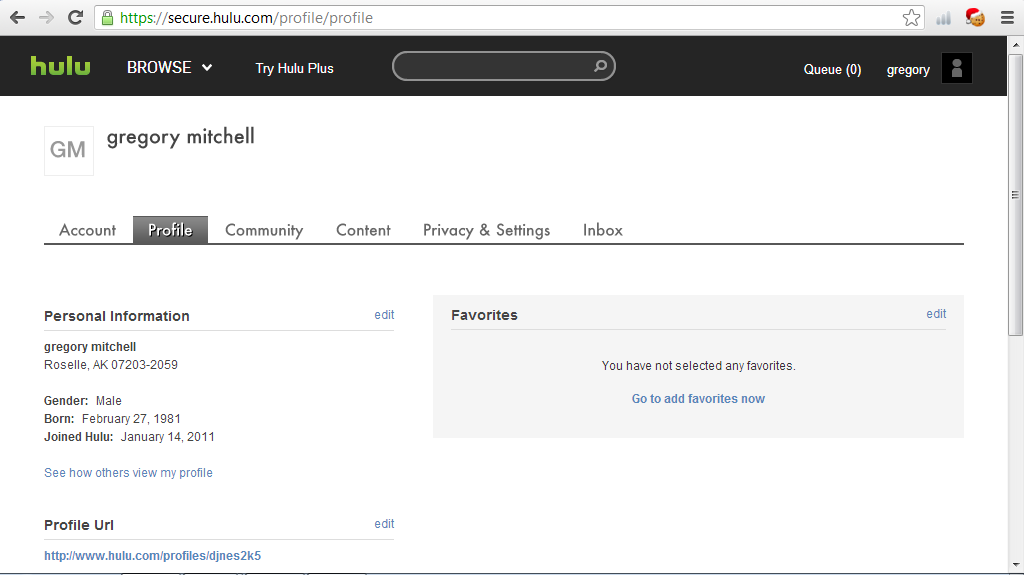Click the green SSL padlock icon

click(108, 18)
